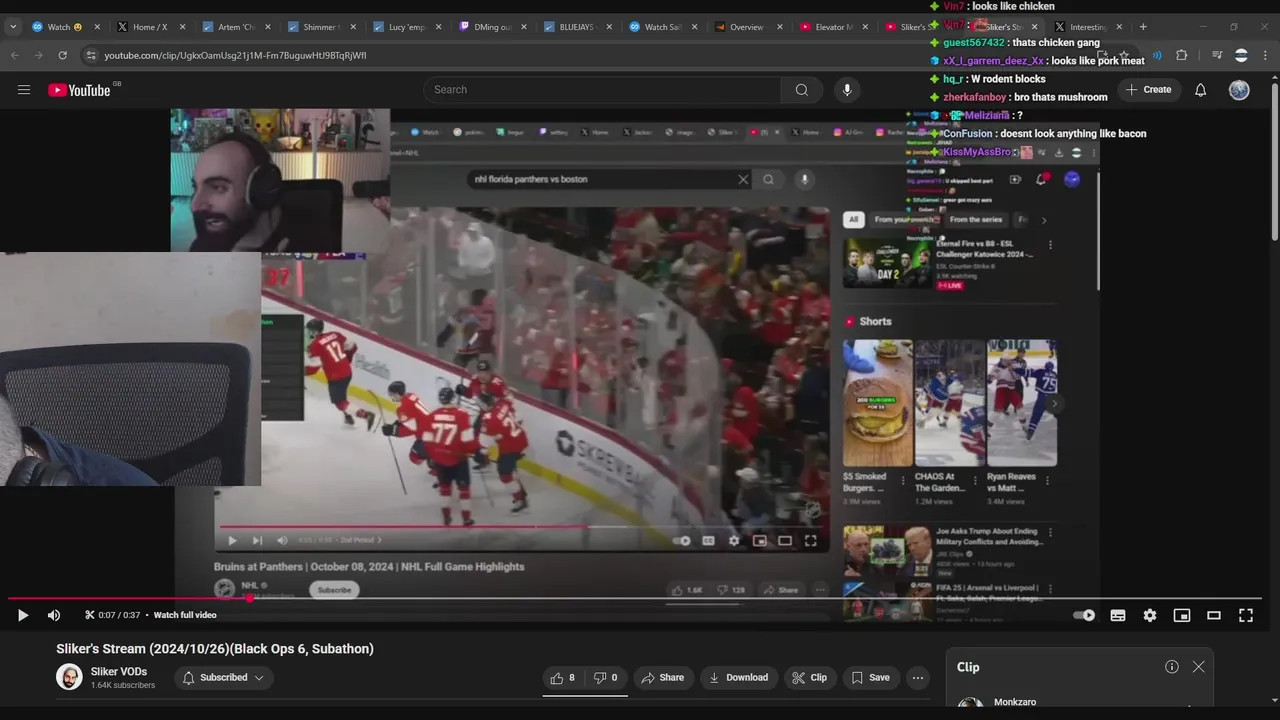Image resolution: width=1280 pixels, height=720 pixels.
Task: Click the Watch full video link
Action: 185,615
